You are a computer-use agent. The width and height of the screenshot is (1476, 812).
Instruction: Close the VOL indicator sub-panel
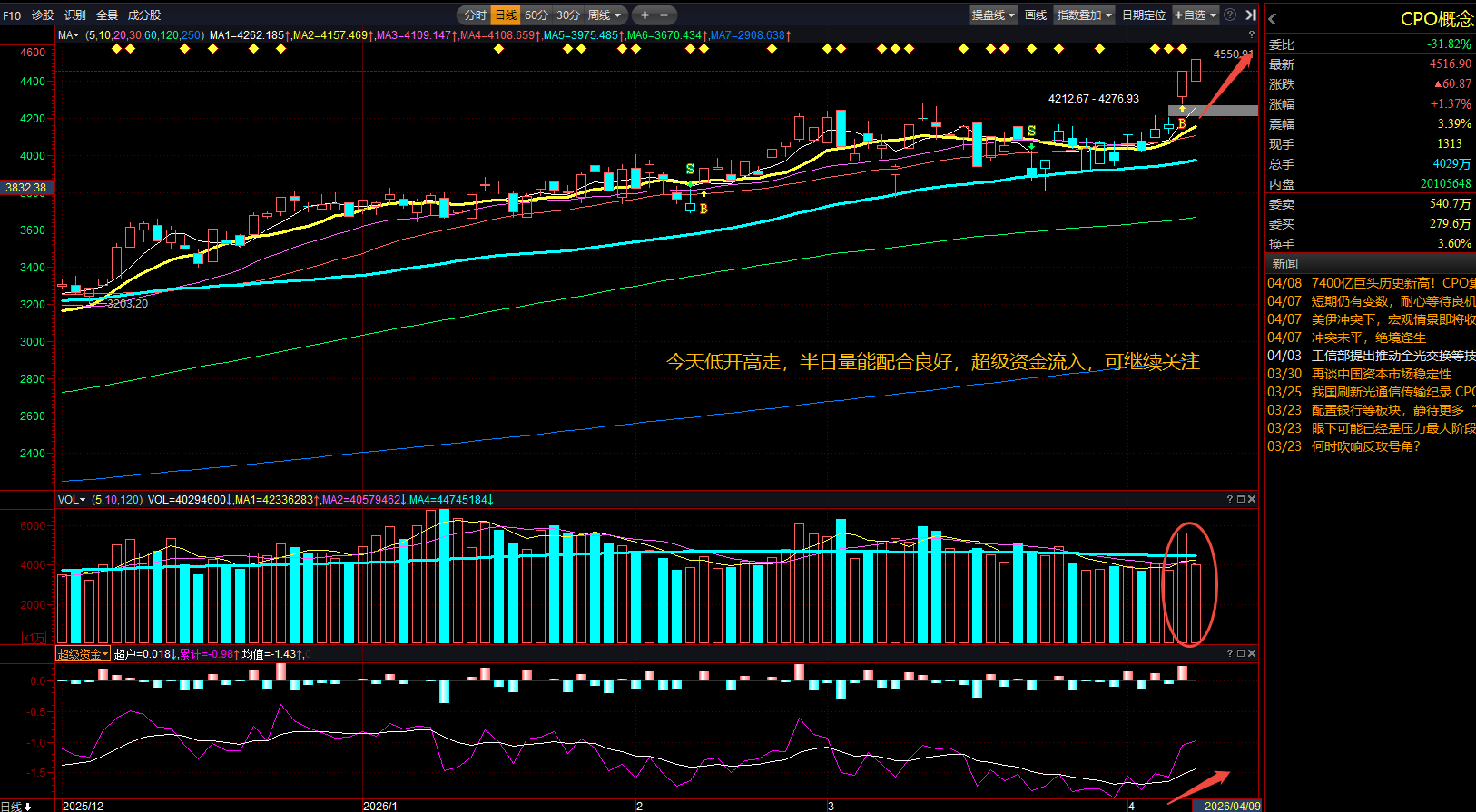pyautogui.click(x=1252, y=499)
